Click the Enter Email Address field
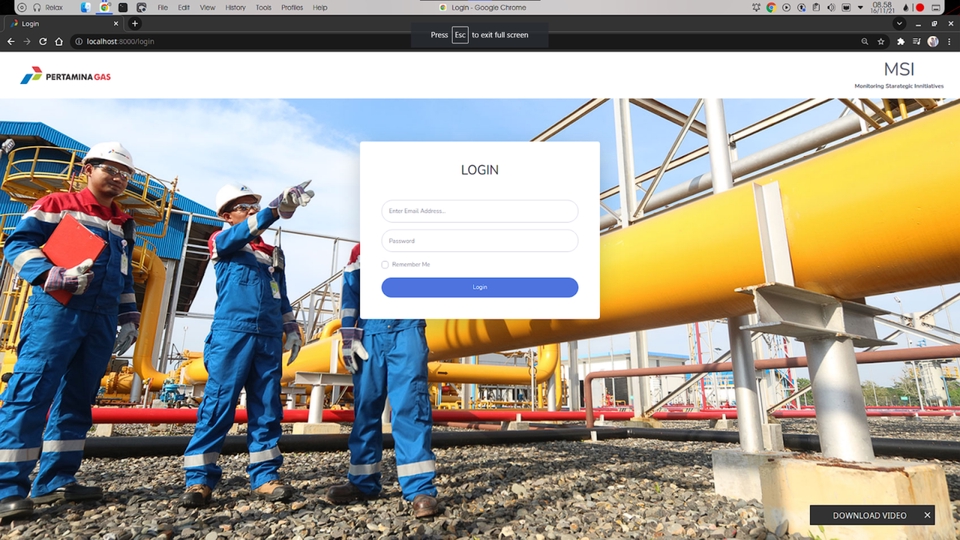Screen dimensions: 960x540 (479, 211)
